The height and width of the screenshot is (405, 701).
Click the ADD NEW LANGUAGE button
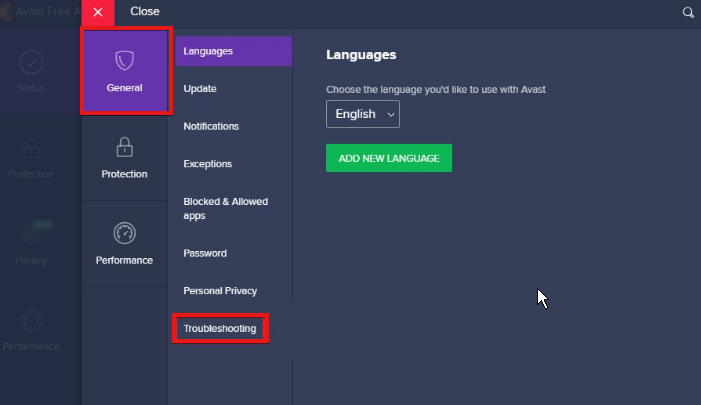pyautogui.click(x=389, y=158)
